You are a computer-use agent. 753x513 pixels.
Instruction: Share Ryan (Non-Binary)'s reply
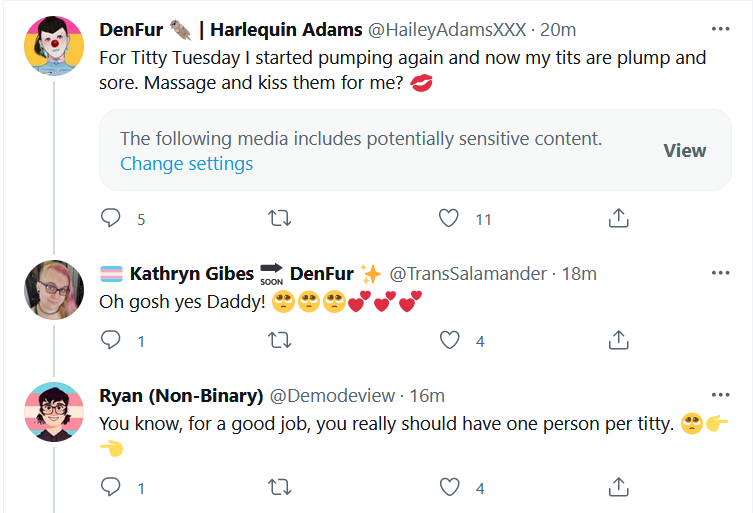pos(619,487)
